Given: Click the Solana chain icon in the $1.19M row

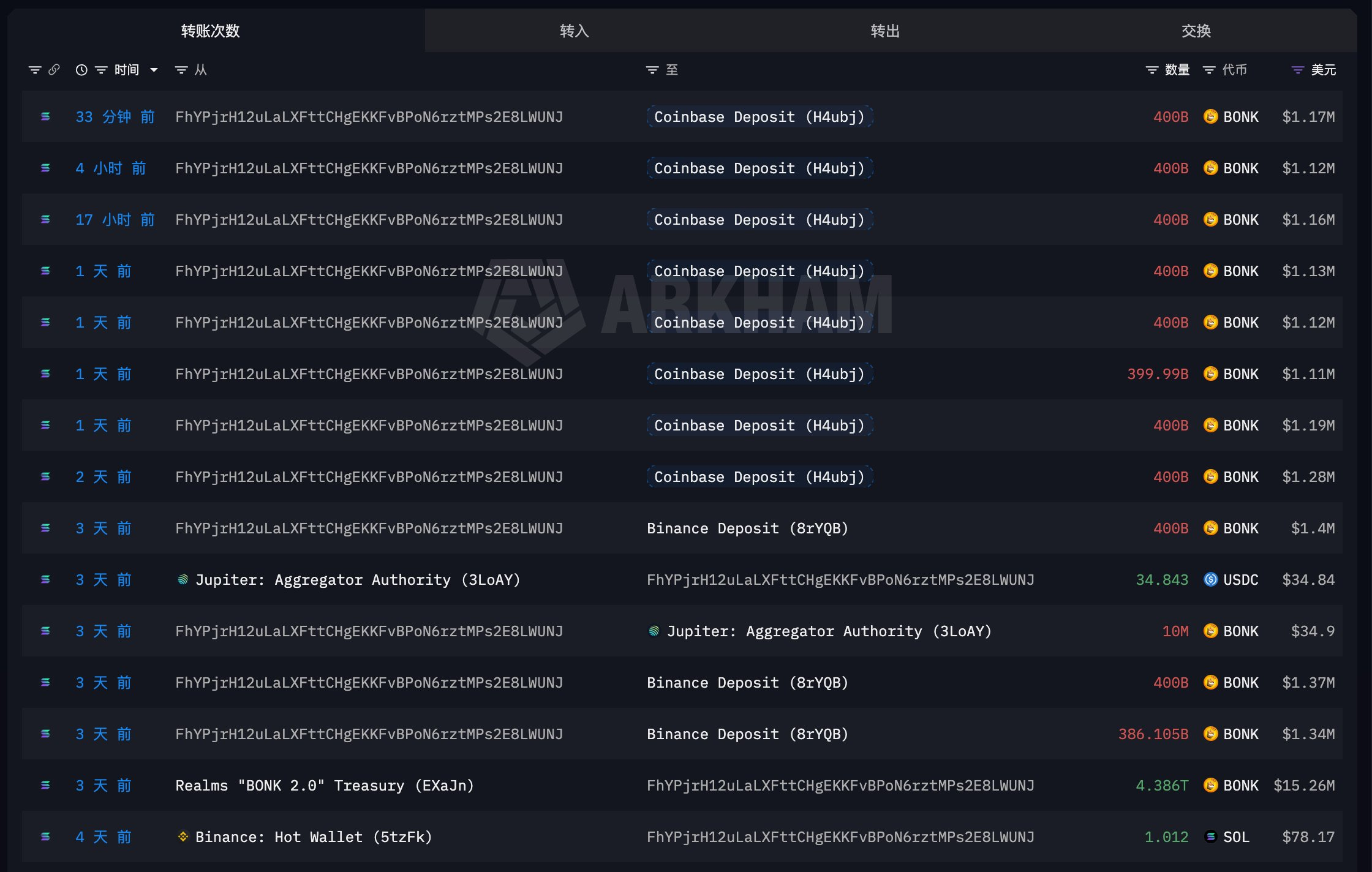Looking at the screenshot, I should [x=45, y=425].
